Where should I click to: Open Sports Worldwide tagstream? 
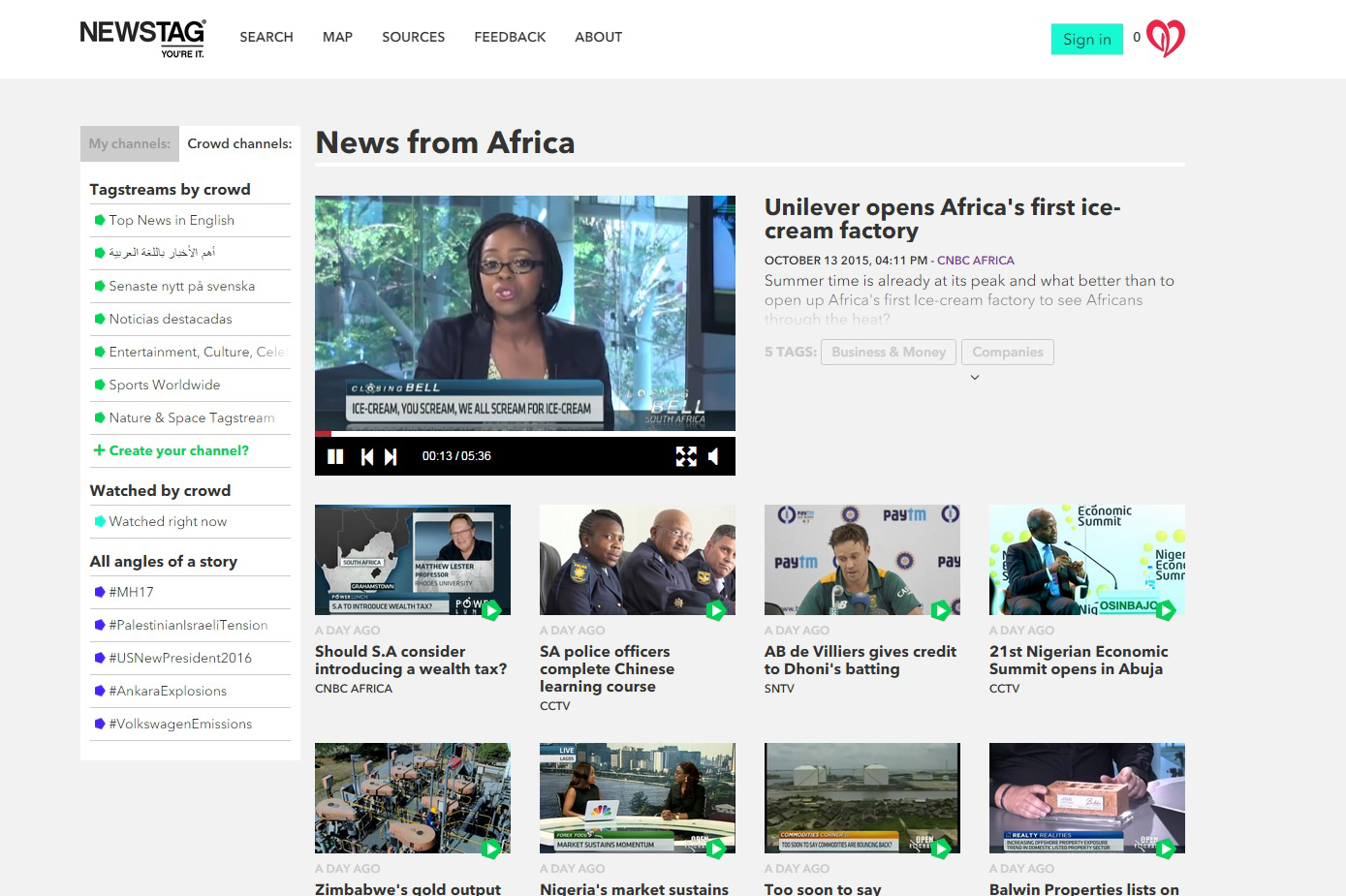tap(165, 385)
